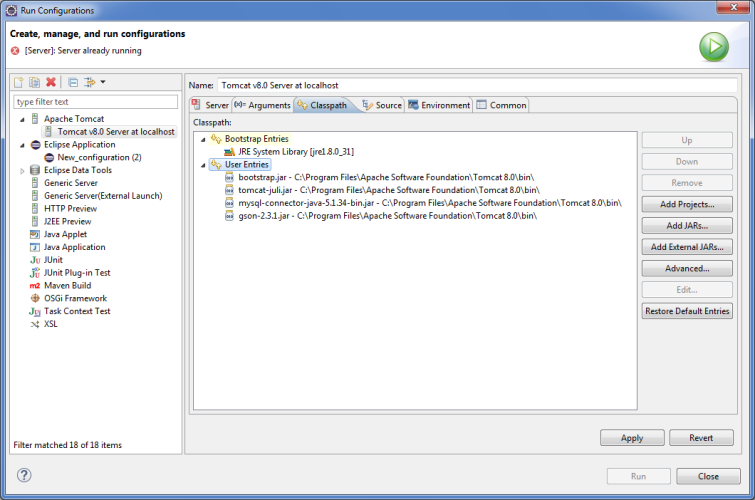This screenshot has width=755, height=500.
Task: Select the Classpath tab
Action: coord(324,105)
